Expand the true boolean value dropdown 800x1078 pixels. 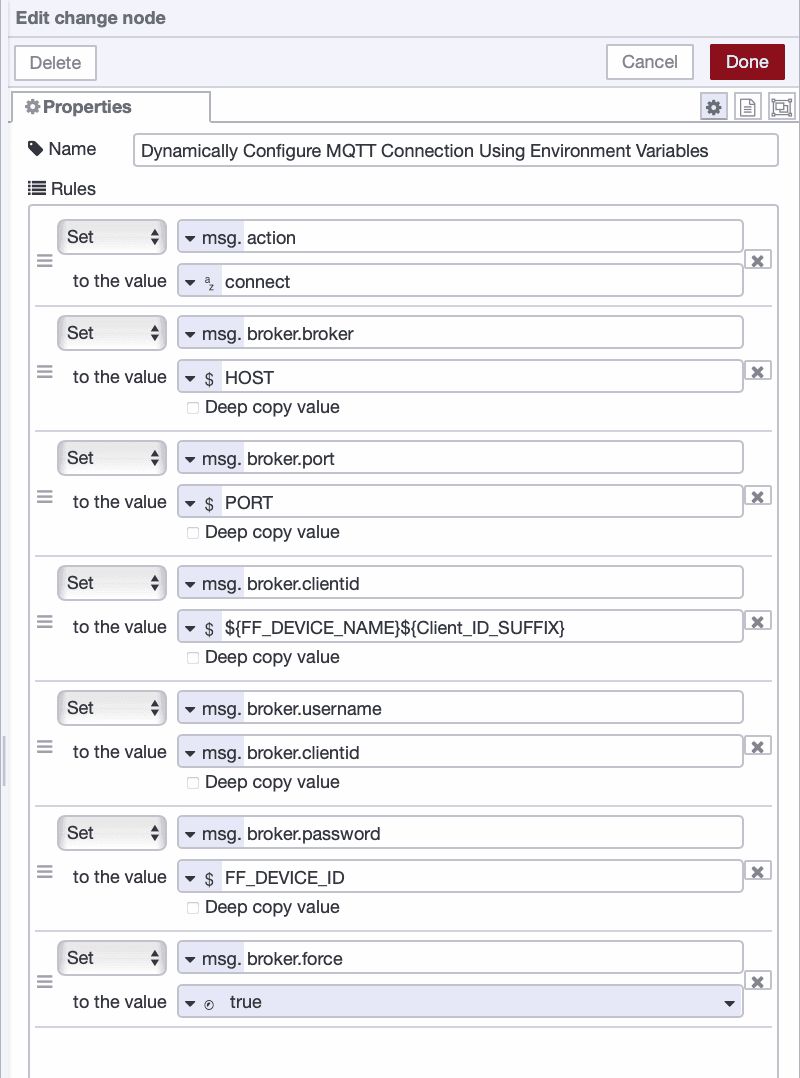729,1003
